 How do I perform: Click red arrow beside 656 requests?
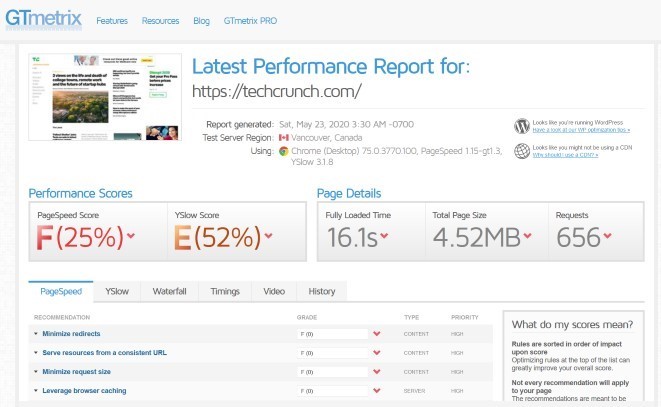(x=607, y=236)
